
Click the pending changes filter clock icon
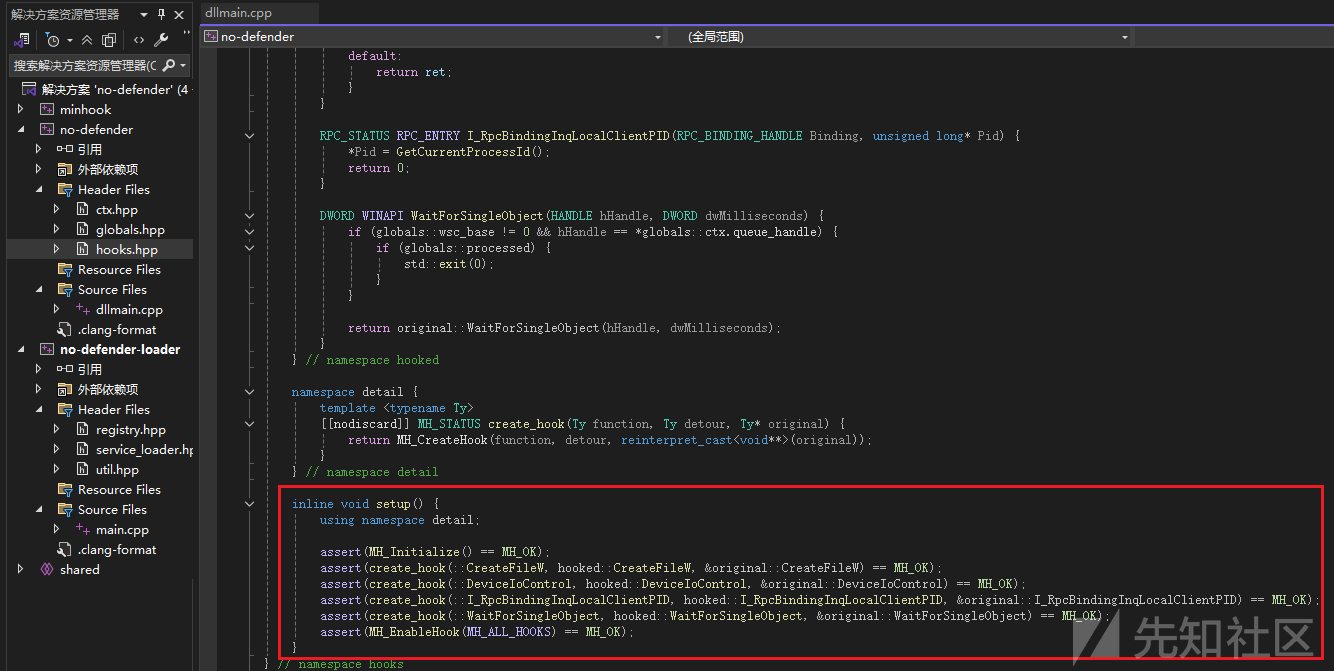(x=52, y=40)
